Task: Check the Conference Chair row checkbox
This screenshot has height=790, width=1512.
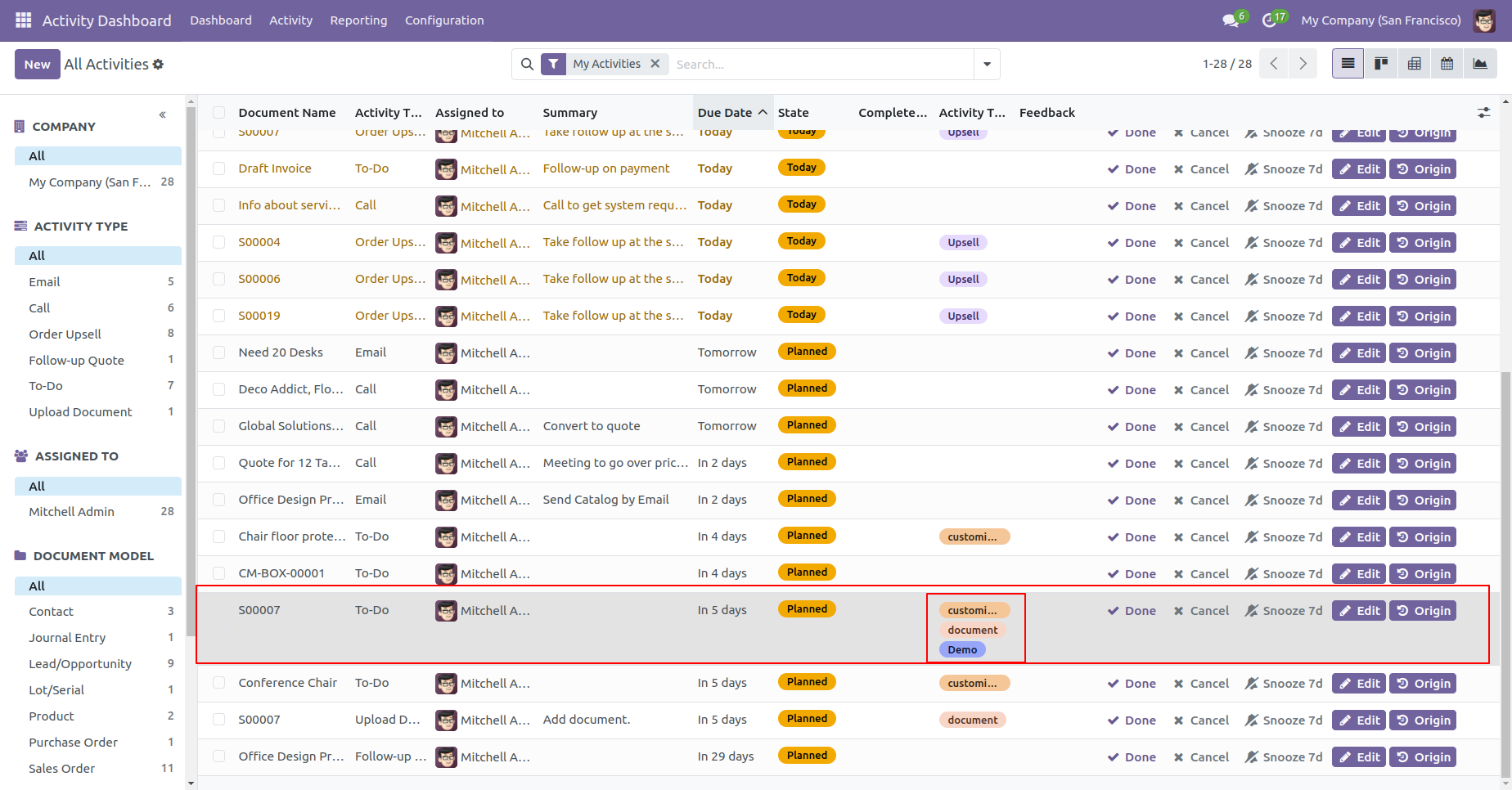Action: 218,683
